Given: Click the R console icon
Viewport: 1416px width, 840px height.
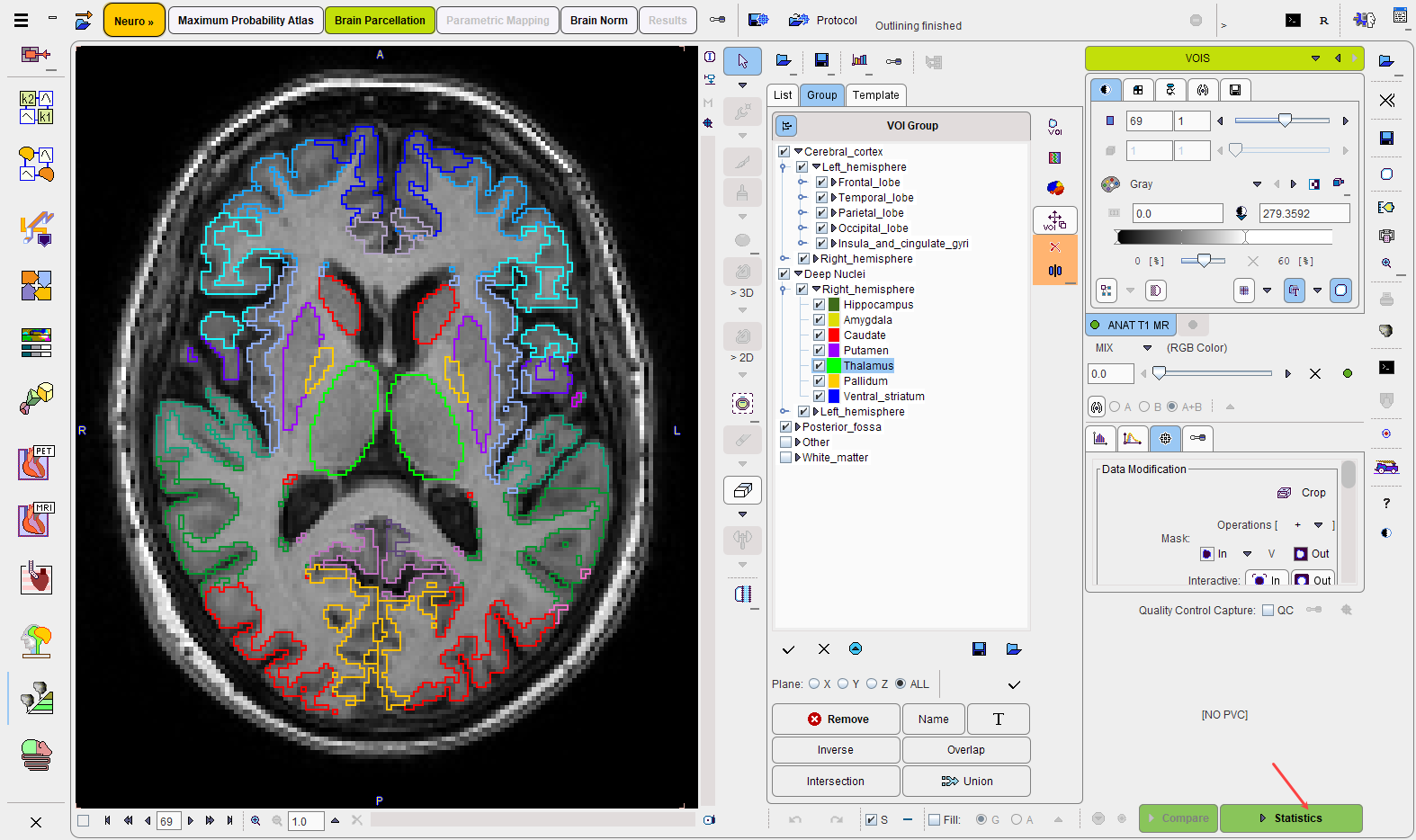Looking at the screenshot, I should [1323, 20].
